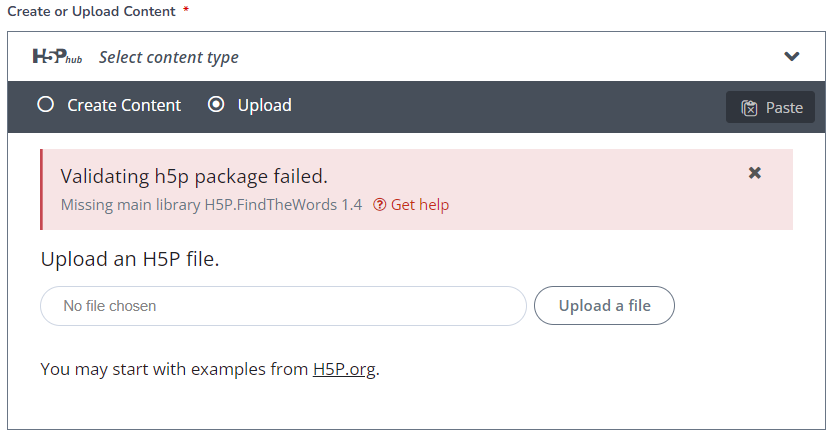Viewport: 834px width, 434px height.
Task: Click the Validating h5p package failed message
Action: coord(194,176)
